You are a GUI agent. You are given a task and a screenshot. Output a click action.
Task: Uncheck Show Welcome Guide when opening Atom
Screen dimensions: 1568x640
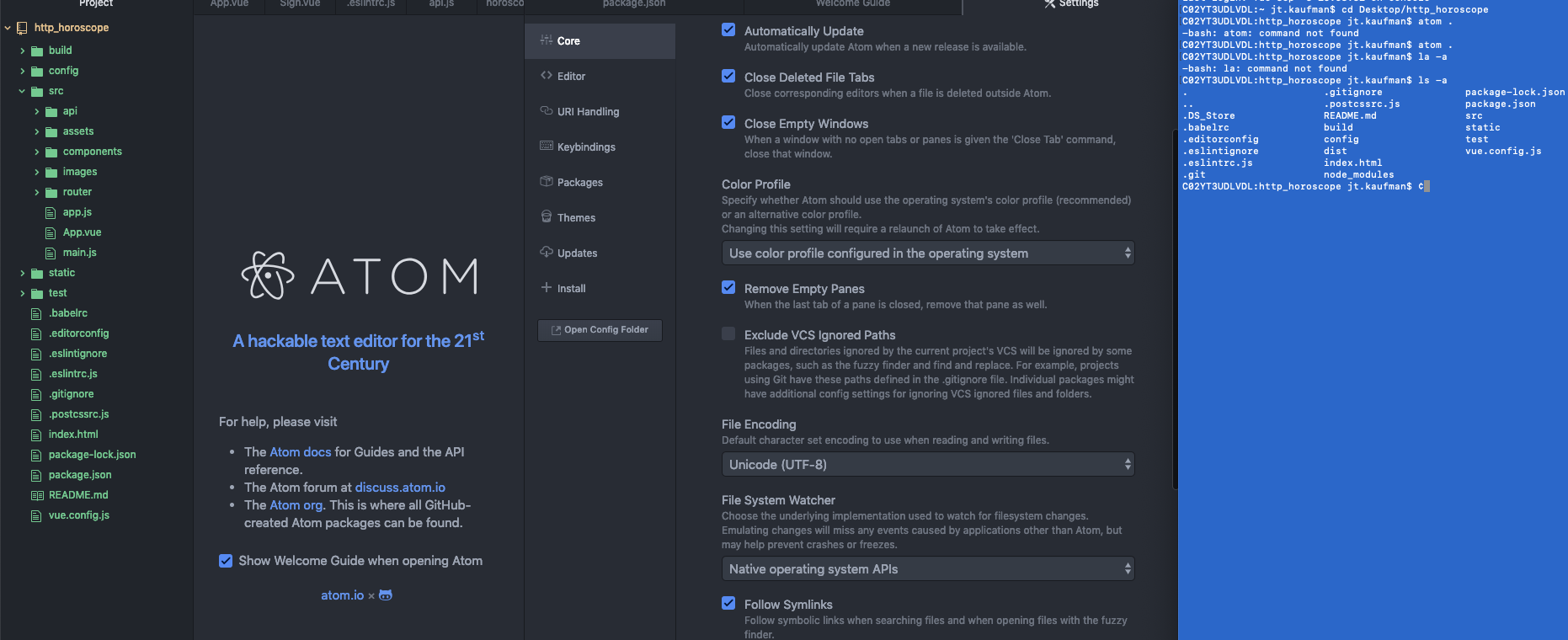(x=226, y=561)
